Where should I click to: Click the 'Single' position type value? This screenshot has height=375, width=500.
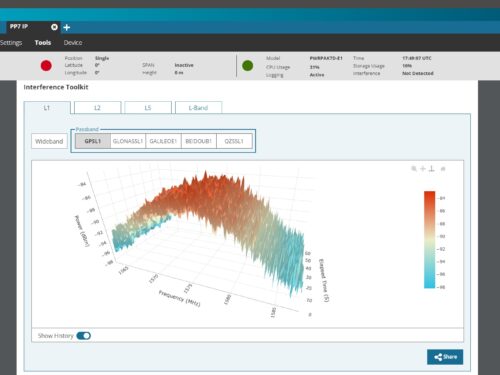(x=102, y=58)
